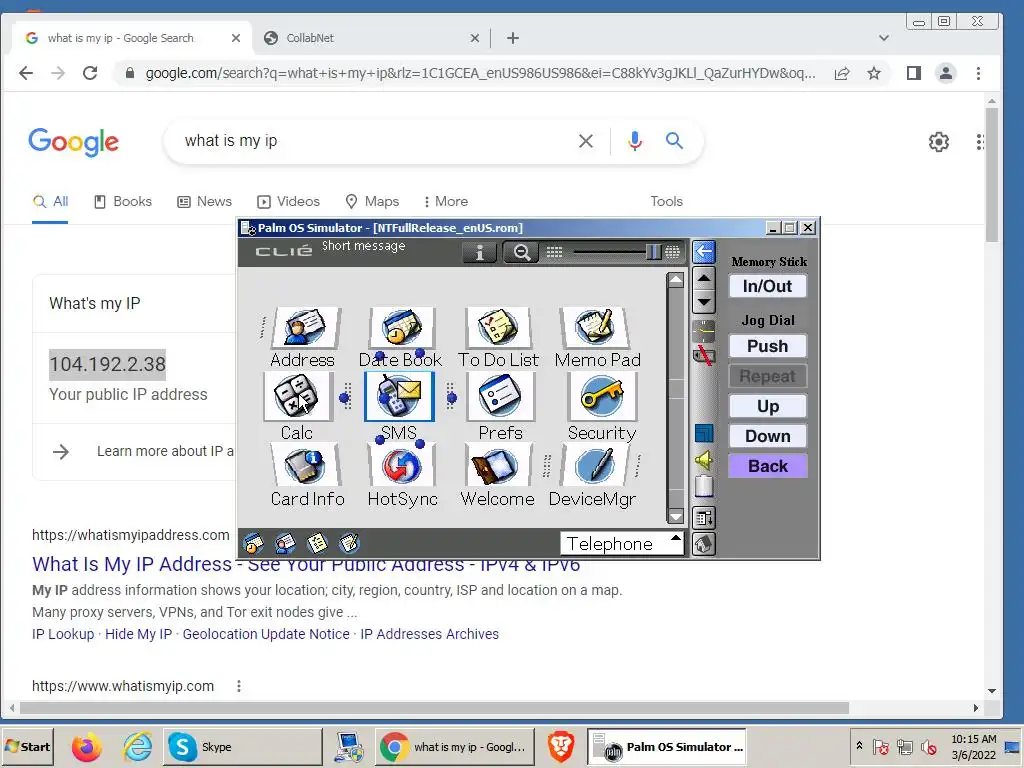Open the To Do List app icon
The height and width of the screenshot is (768, 1024).
[x=498, y=327]
